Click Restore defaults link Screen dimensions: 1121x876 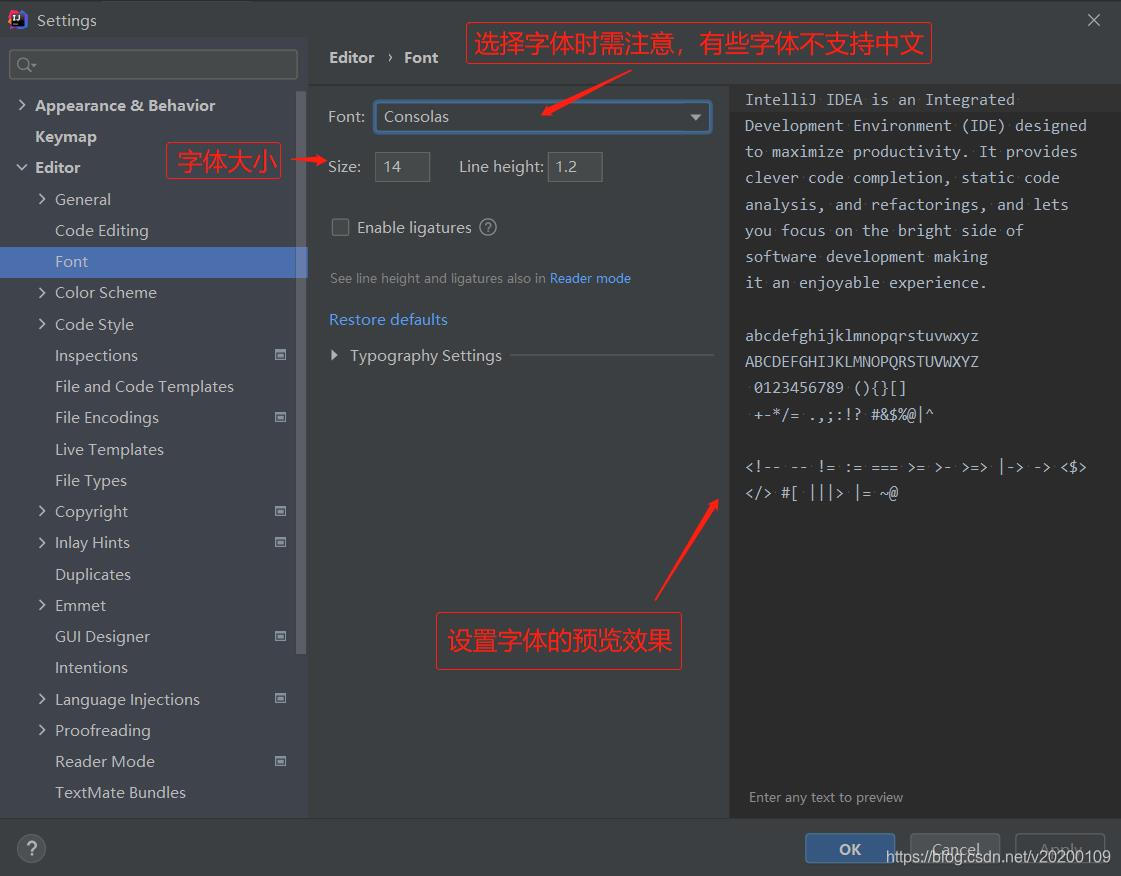[388, 320]
